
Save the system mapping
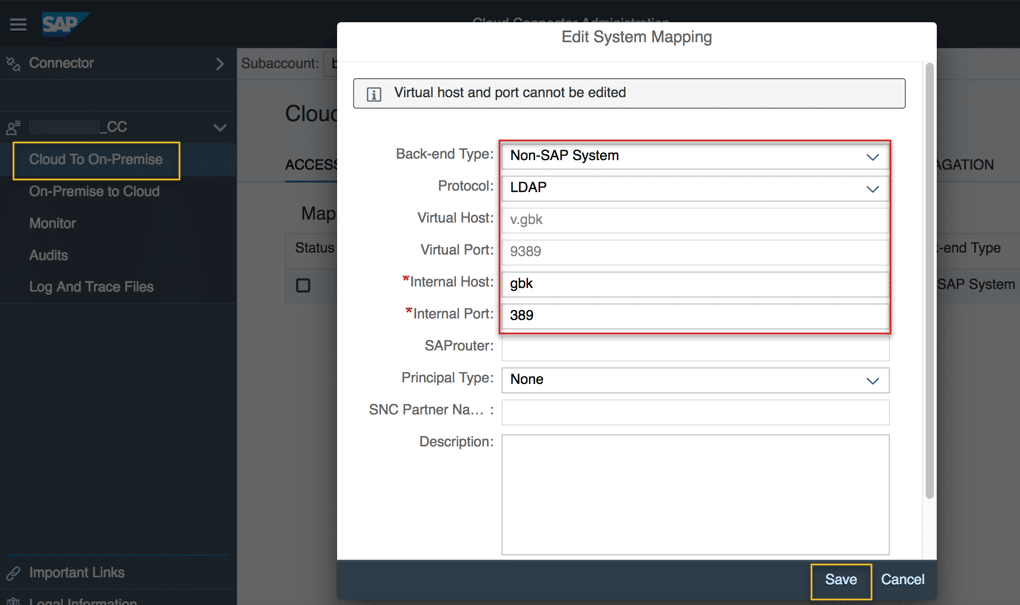(840, 580)
